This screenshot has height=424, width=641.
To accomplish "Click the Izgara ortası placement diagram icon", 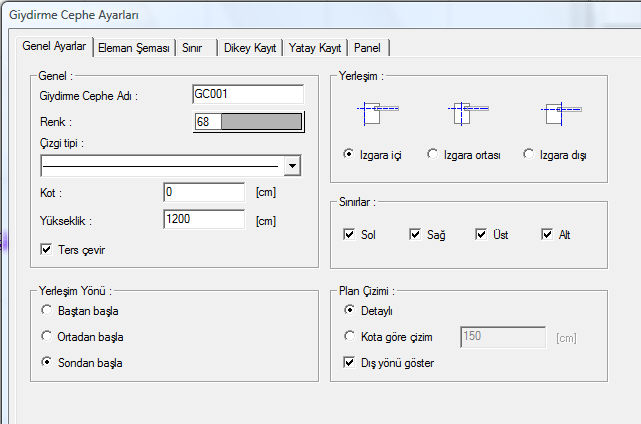I will coord(468,113).
